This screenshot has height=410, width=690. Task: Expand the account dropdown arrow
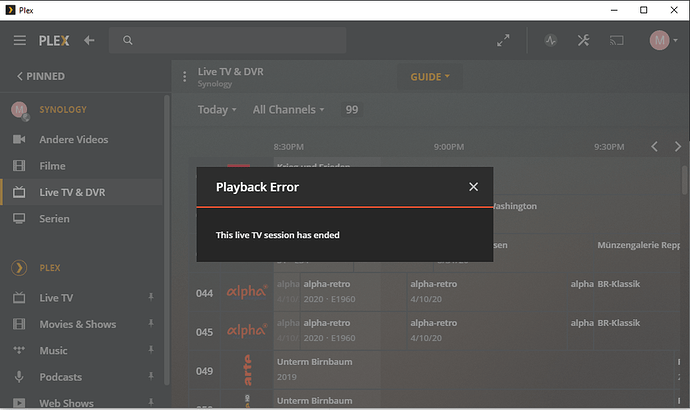[x=675, y=40]
